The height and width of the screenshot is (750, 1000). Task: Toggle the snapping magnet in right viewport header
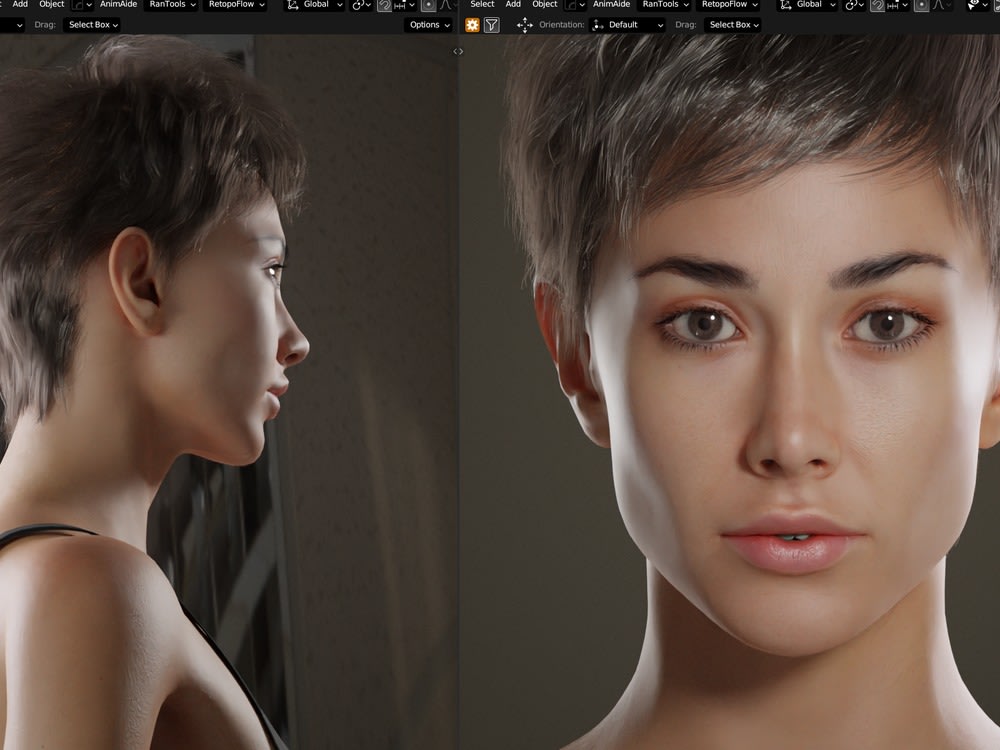(x=877, y=5)
